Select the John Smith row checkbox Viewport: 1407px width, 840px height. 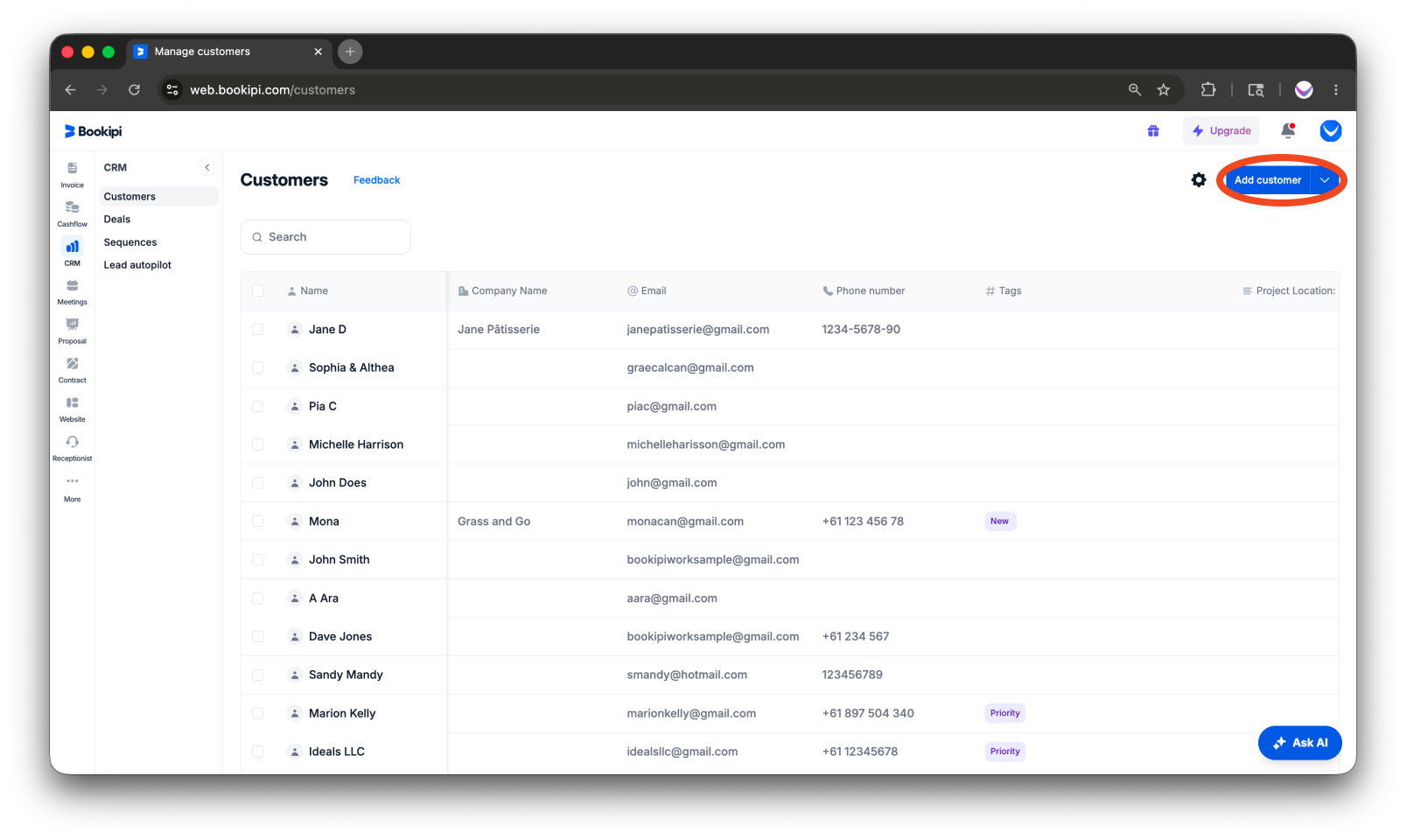(x=257, y=560)
